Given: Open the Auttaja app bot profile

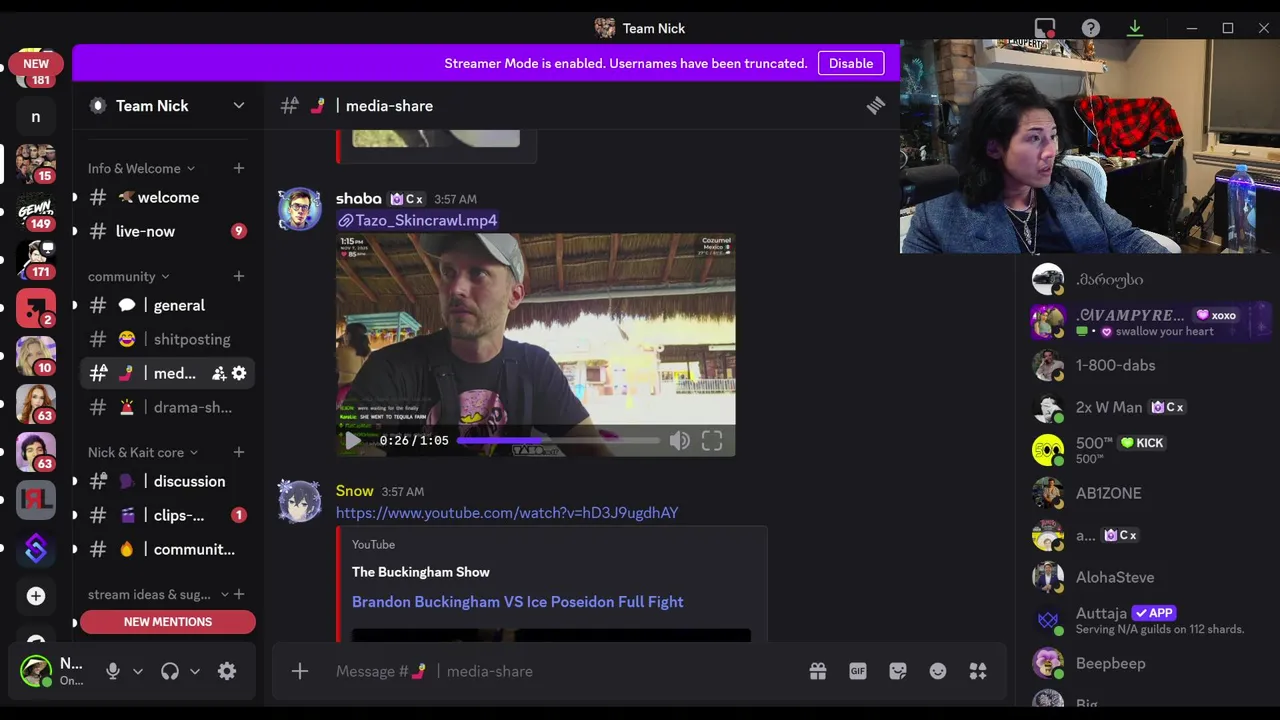Looking at the screenshot, I should coord(1148,620).
